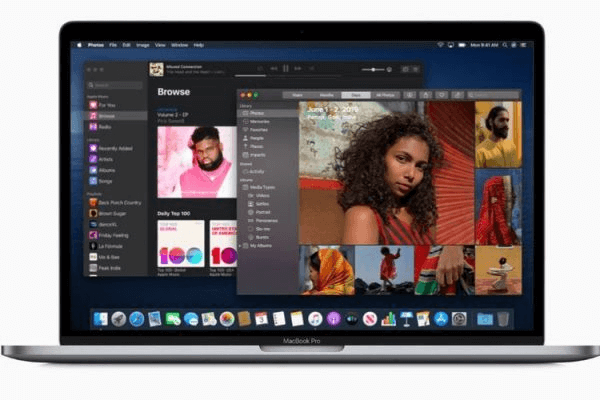Open Wi-Fi status in menu bar
The height and width of the screenshot is (400, 600).
pyautogui.click(x=440, y=45)
